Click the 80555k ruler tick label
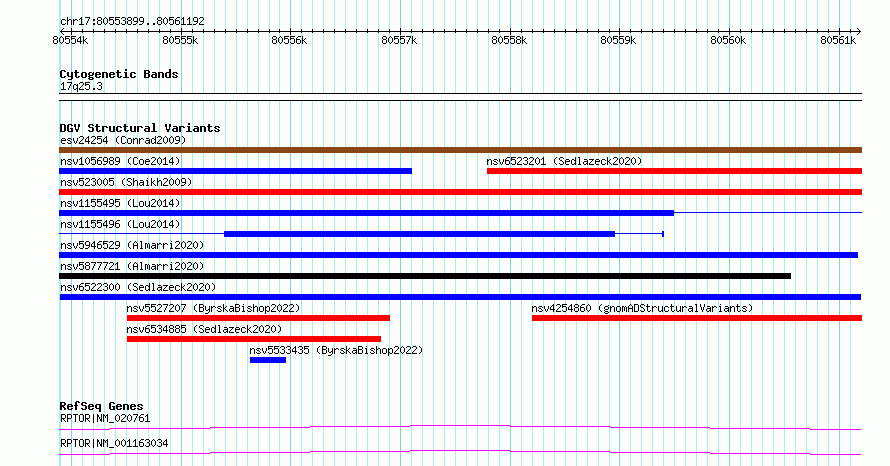The image size is (890, 466). [x=180, y=40]
